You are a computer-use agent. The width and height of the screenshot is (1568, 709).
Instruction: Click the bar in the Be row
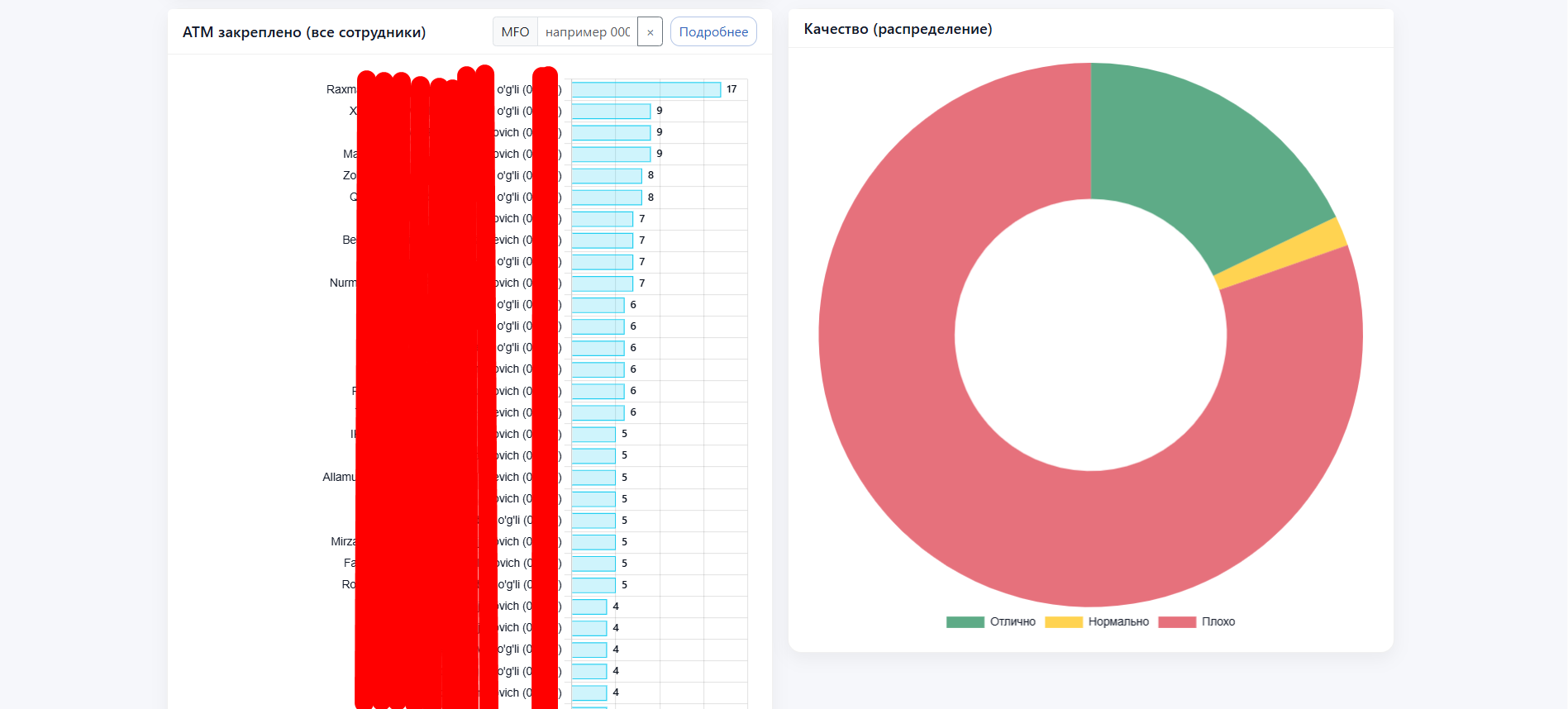(602, 240)
